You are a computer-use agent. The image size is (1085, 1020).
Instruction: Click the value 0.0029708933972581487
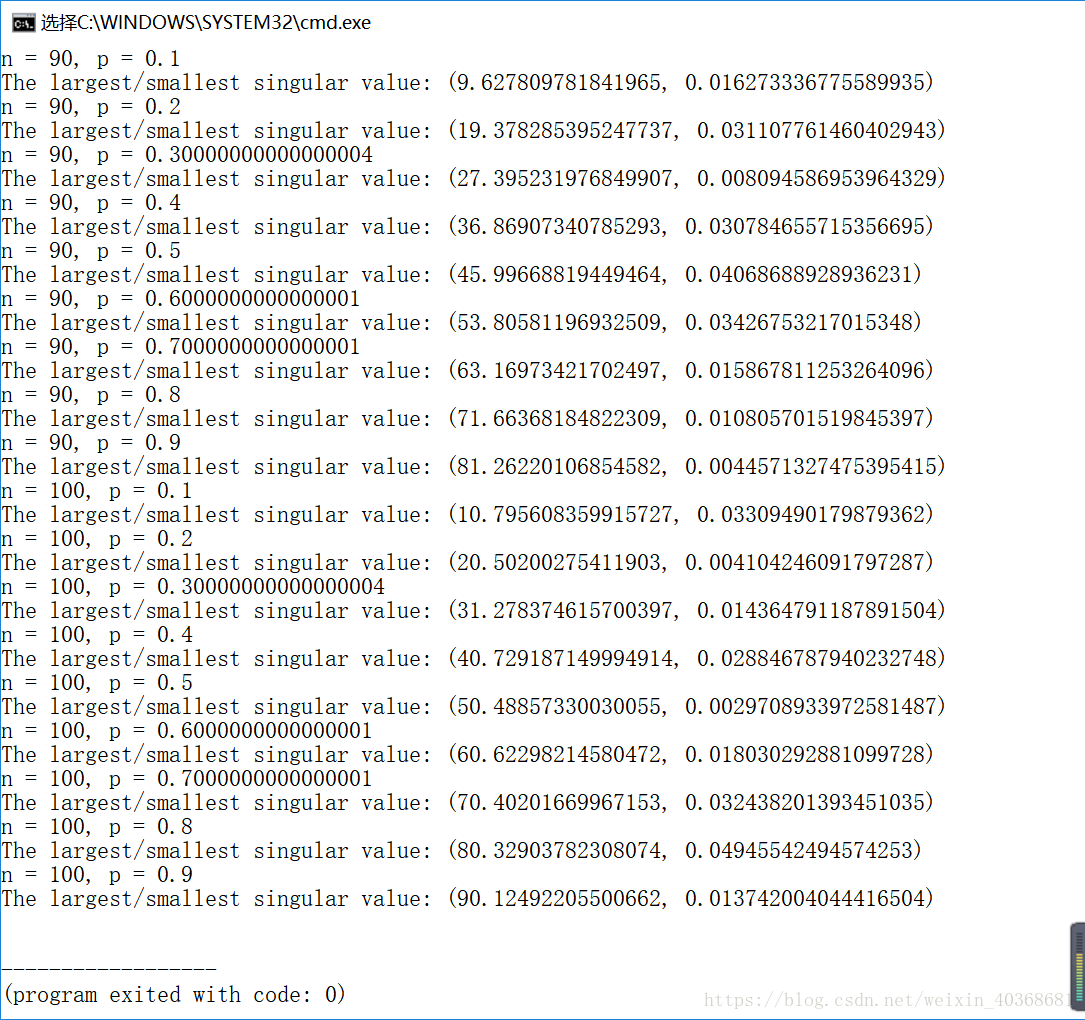coord(809,707)
